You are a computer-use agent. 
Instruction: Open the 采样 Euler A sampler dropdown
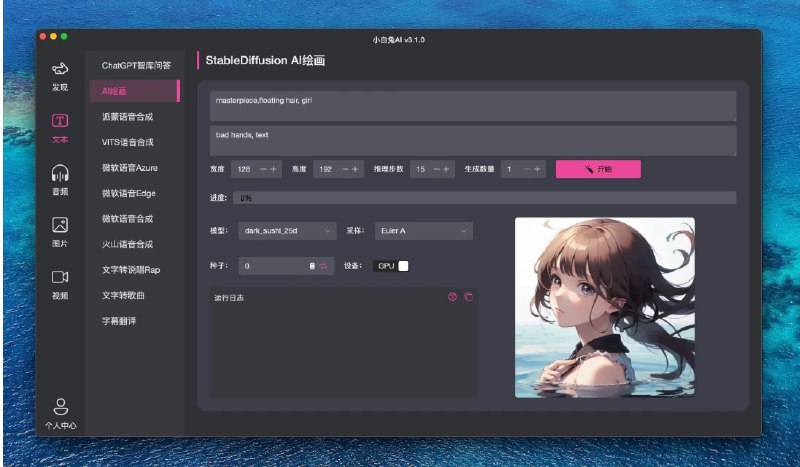(x=423, y=231)
